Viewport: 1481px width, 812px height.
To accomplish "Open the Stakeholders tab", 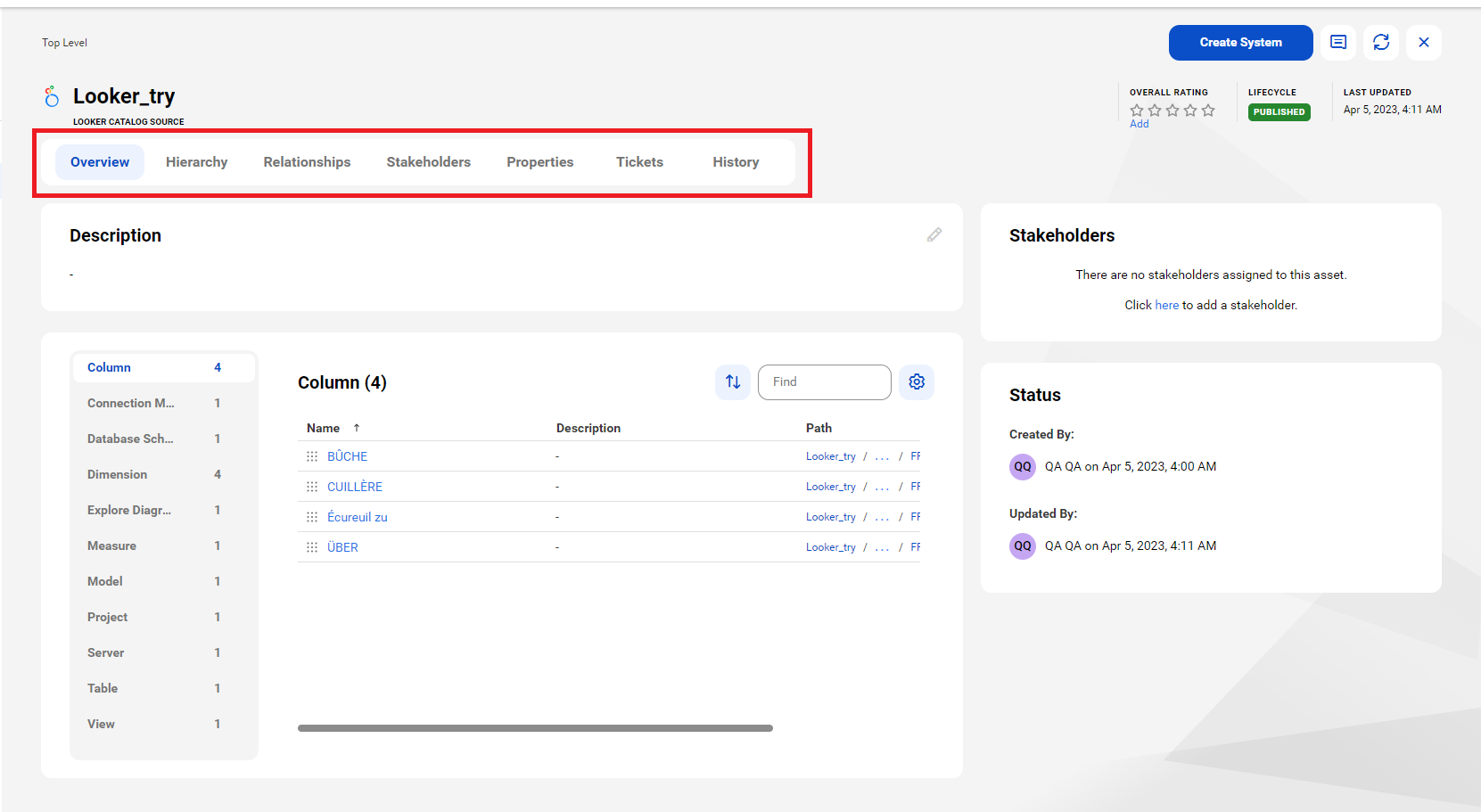I will [x=429, y=162].
